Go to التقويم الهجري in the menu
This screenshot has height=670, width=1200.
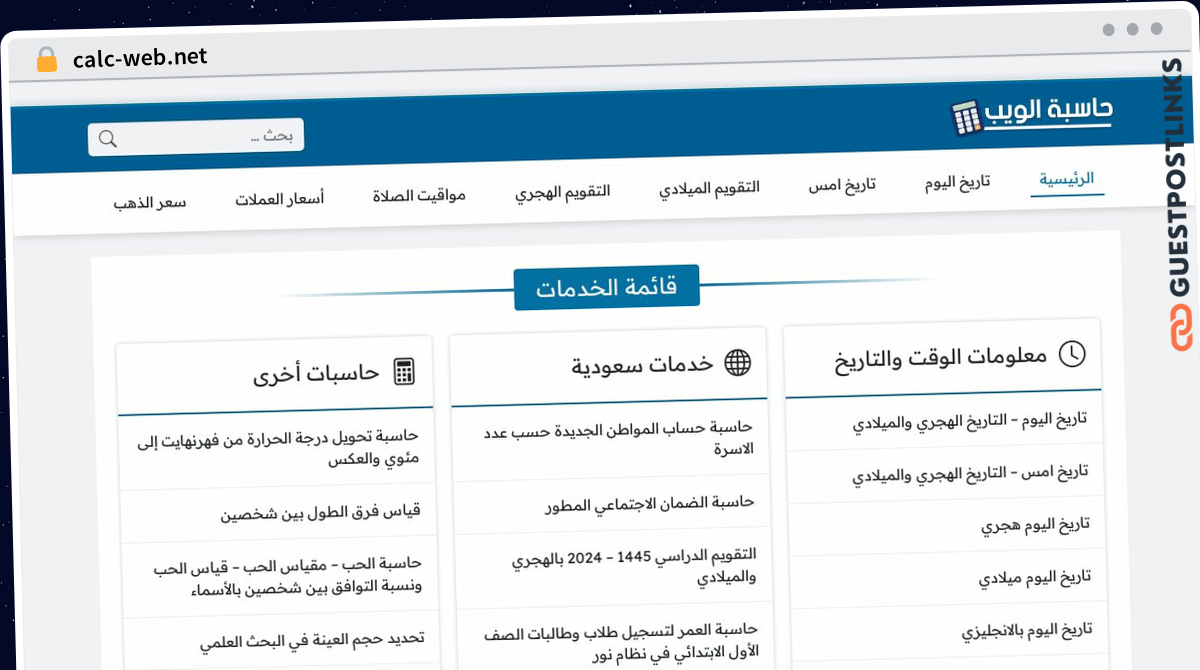(x=563, y=192)
